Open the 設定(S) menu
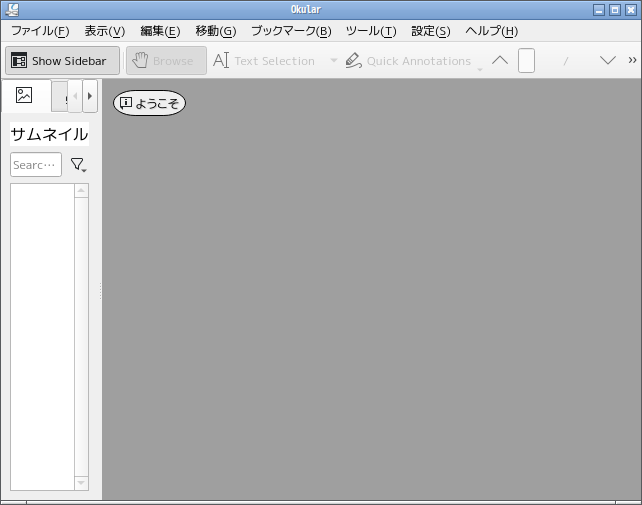This screenshot has width=642, height=505. pos(431,31)
